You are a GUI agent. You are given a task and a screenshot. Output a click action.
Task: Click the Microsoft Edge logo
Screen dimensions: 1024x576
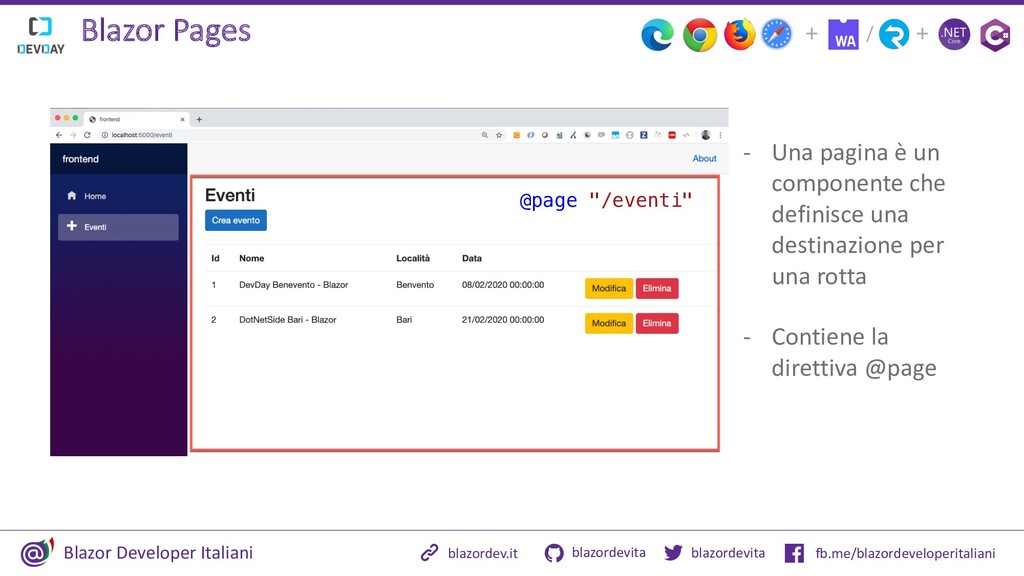[x=657, y=34]
